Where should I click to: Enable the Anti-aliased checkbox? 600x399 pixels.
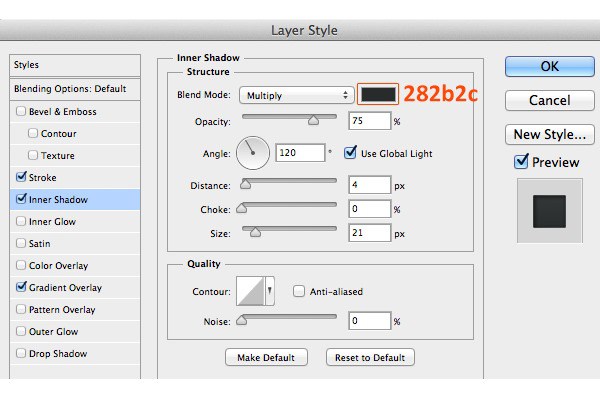[x=298, y=291]
